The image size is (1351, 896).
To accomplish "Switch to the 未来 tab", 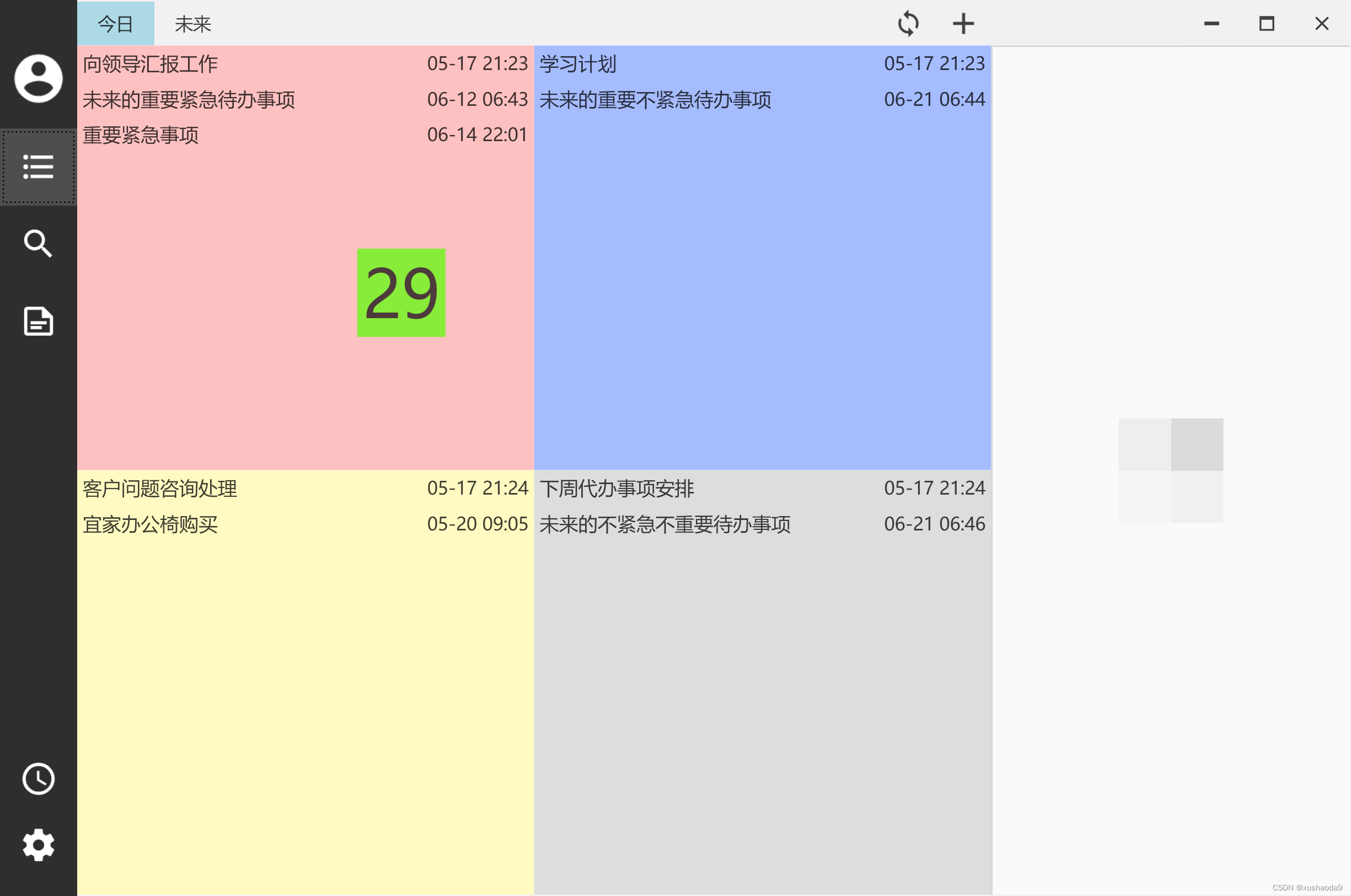I will click(192, 24).
